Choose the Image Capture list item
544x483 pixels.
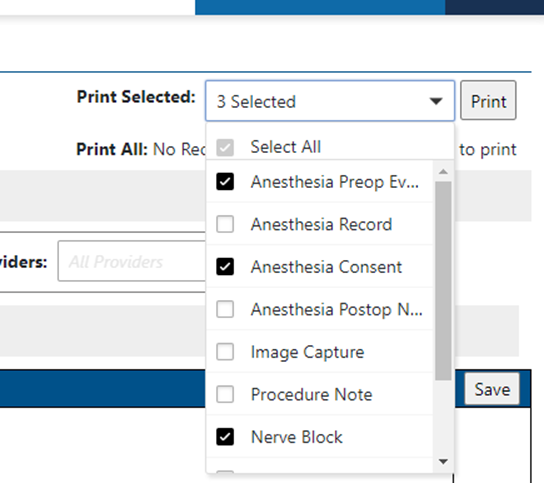tap(320, 351)
